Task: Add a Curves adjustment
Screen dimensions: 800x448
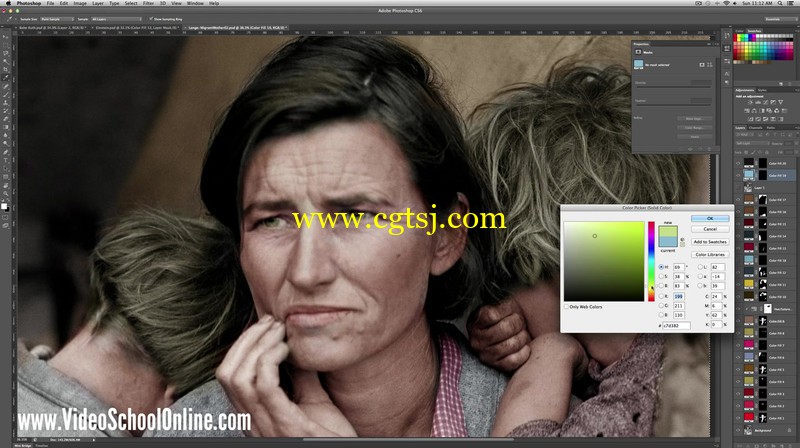Action: [765, 102]
